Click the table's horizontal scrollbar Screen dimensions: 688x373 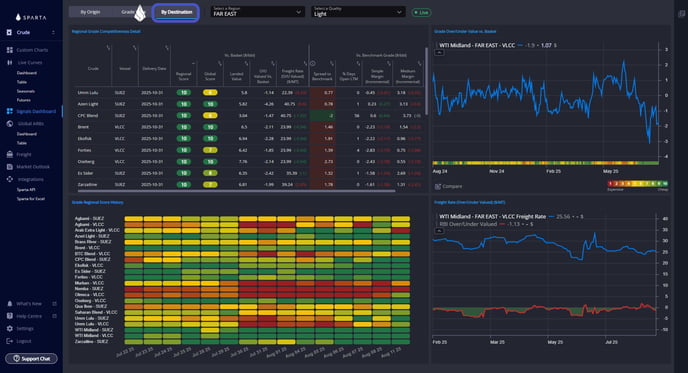click(x=235, y=191)
